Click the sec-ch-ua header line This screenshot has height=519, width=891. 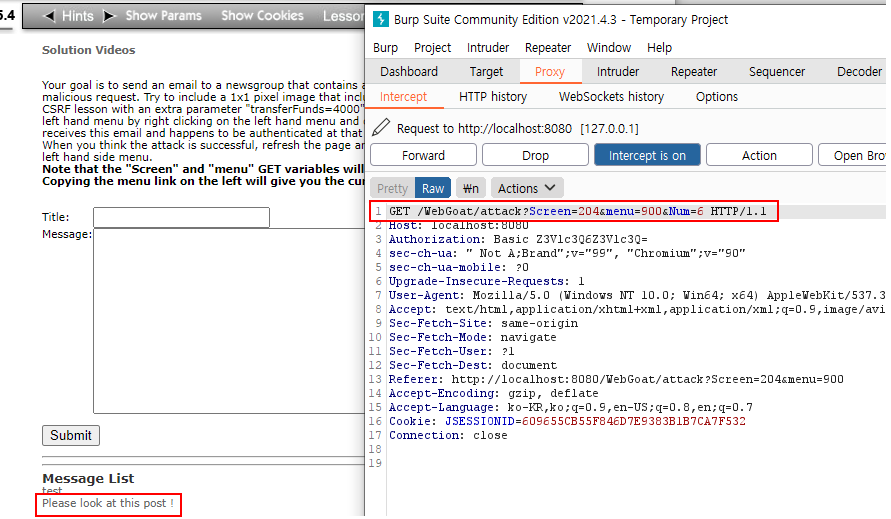[567, 254]
